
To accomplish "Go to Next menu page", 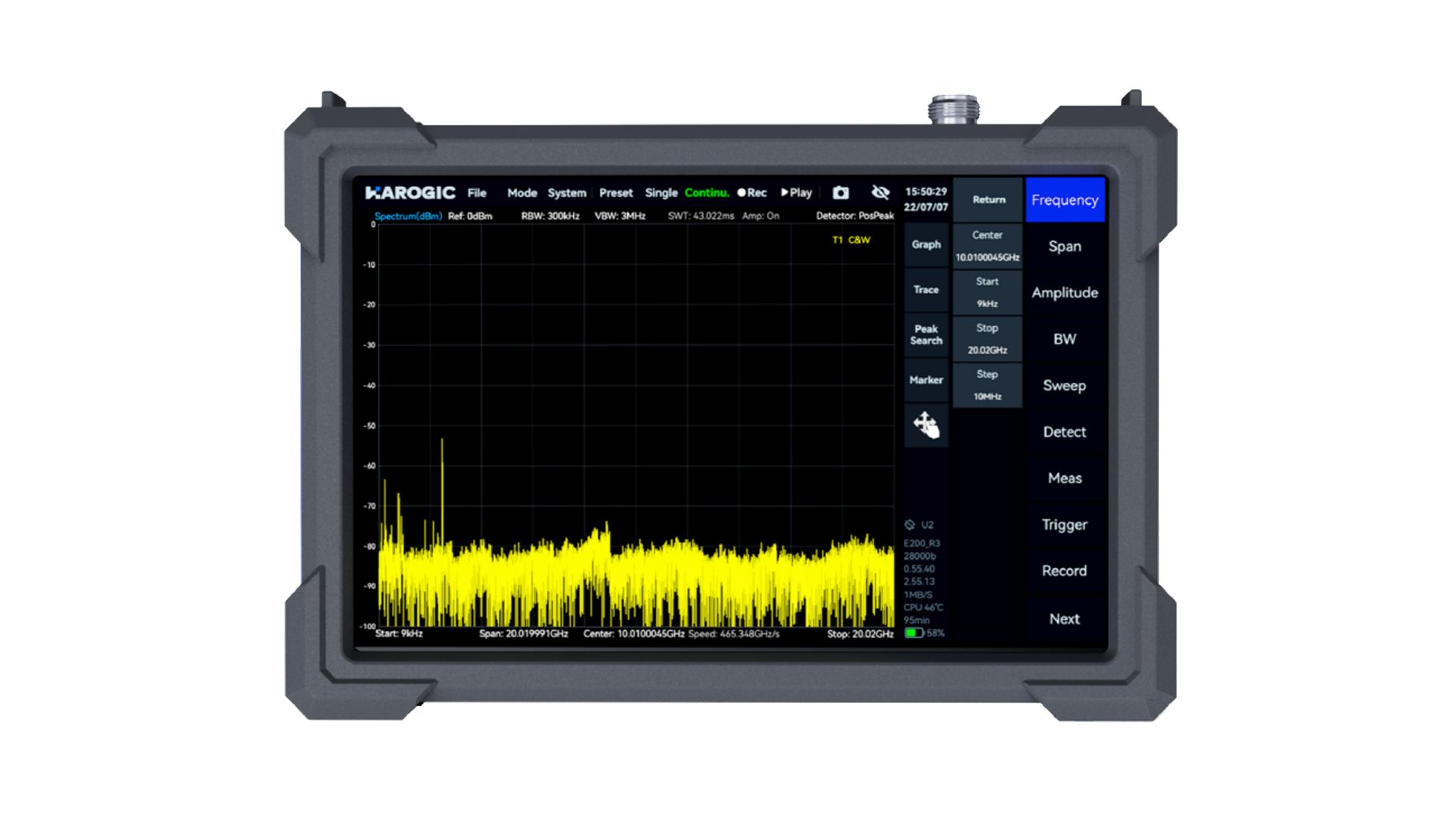I will pos(1065,619).
